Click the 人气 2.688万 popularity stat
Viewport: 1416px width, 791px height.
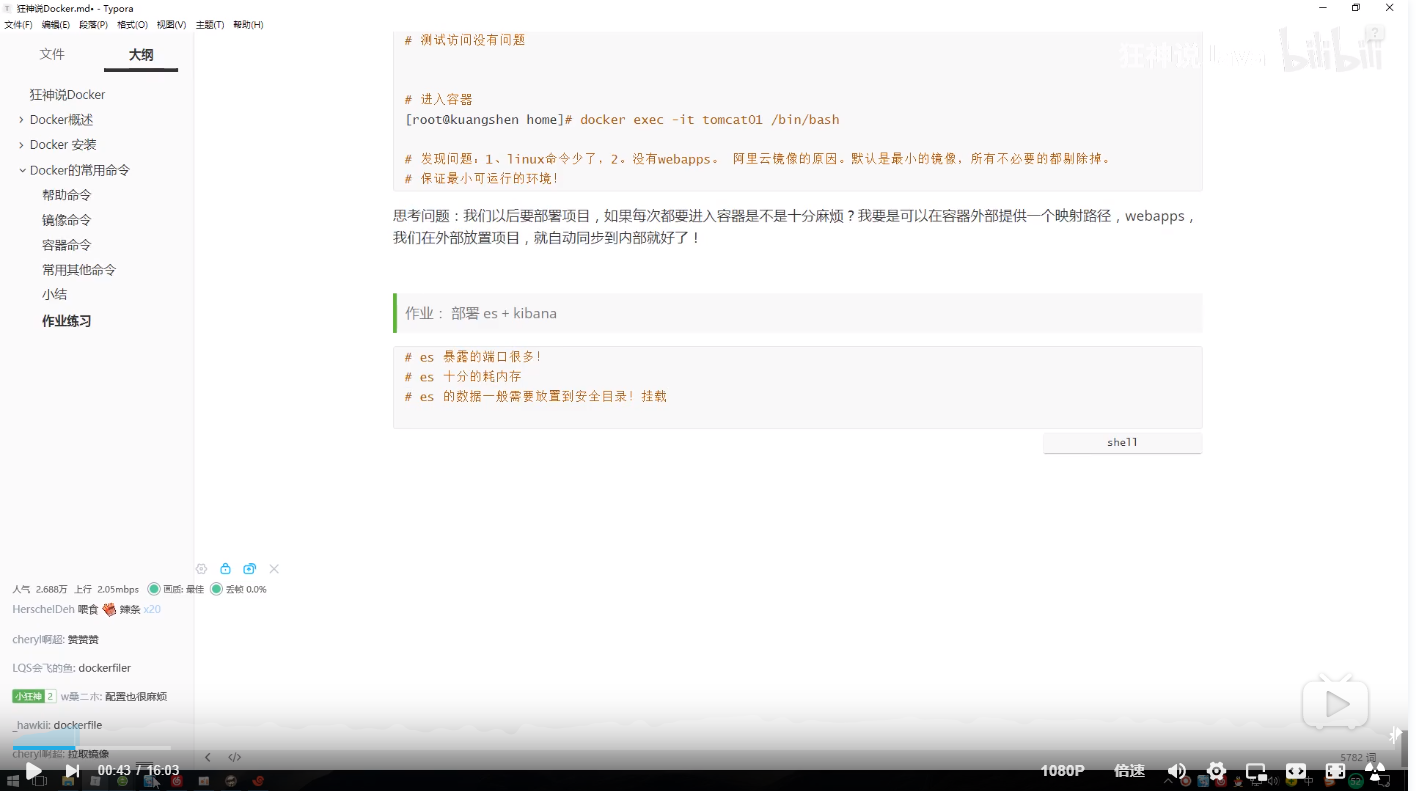point(40,590)
